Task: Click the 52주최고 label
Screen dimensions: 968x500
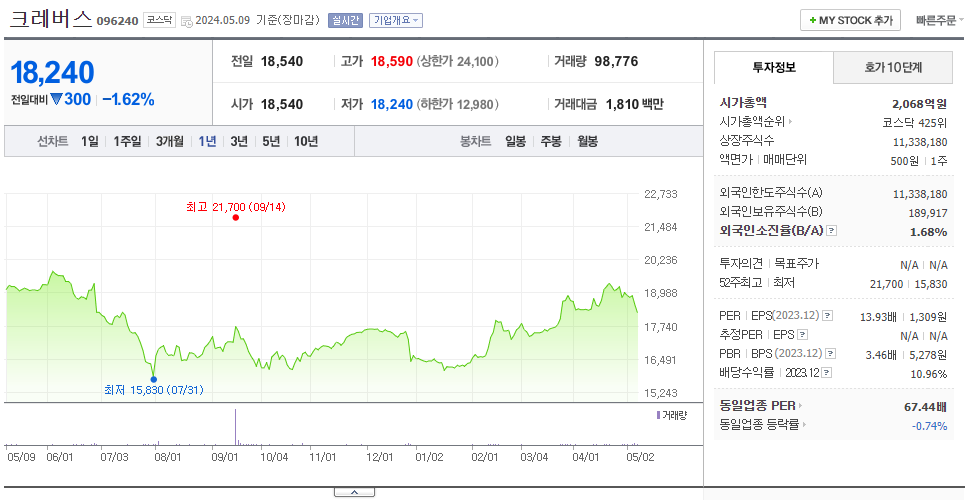Action: click(741, 283)
